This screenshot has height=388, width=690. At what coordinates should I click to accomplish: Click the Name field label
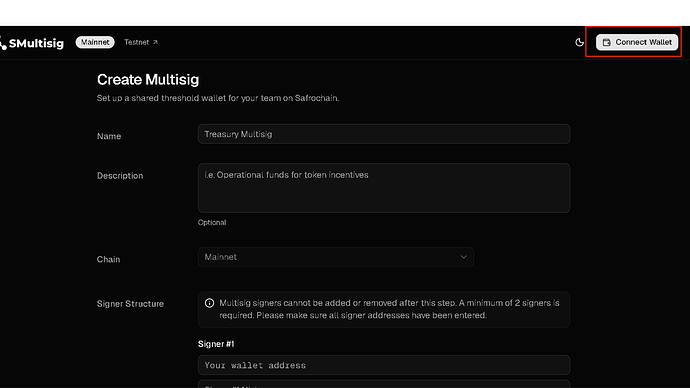(x=109, y=136)
